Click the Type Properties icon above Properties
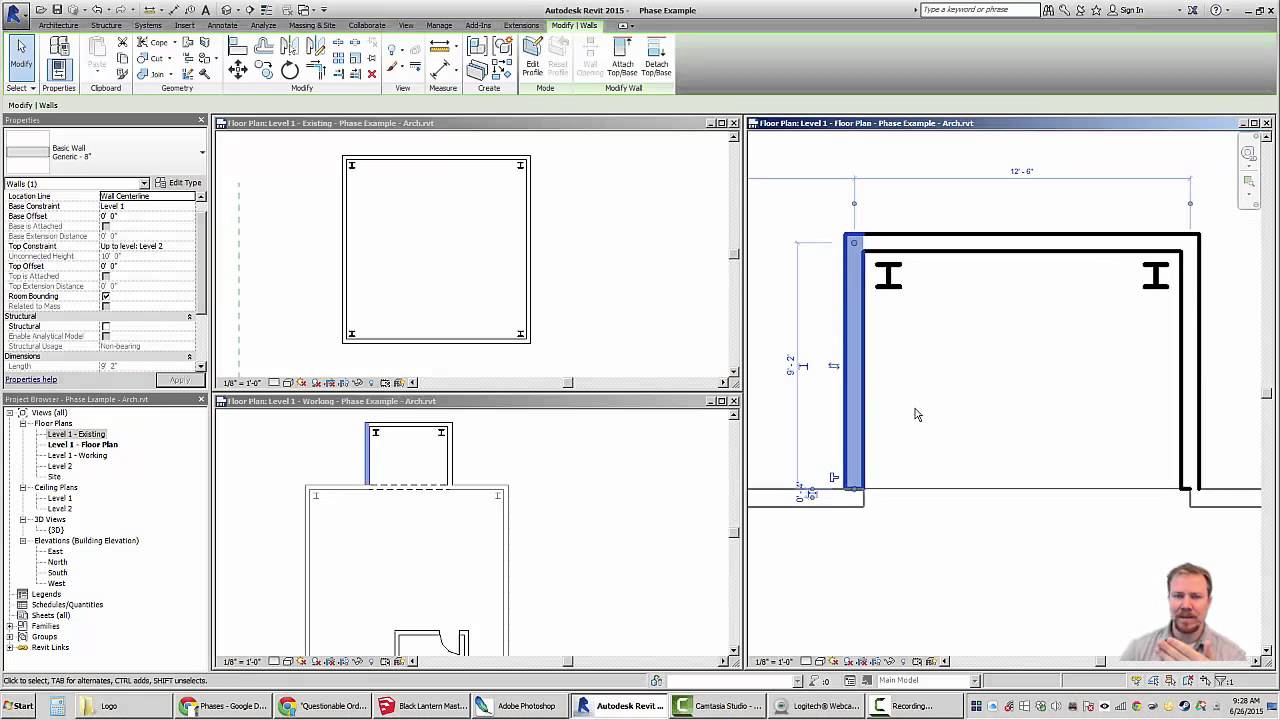 pyautogui.click(x=59, y=46)
